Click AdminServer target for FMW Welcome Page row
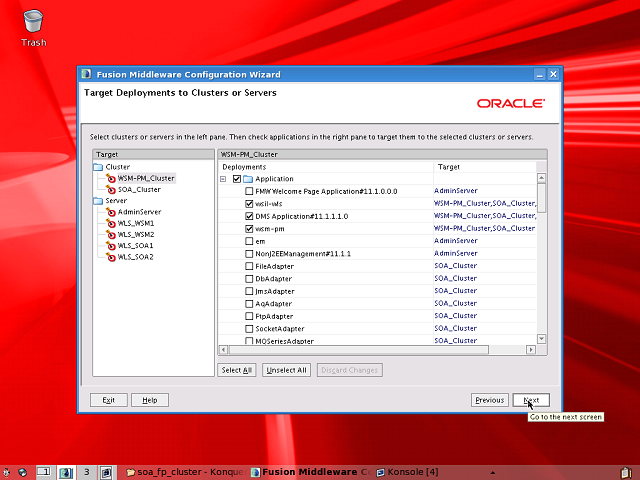This screenshot has height=480, width=640. tap(456, 191)
